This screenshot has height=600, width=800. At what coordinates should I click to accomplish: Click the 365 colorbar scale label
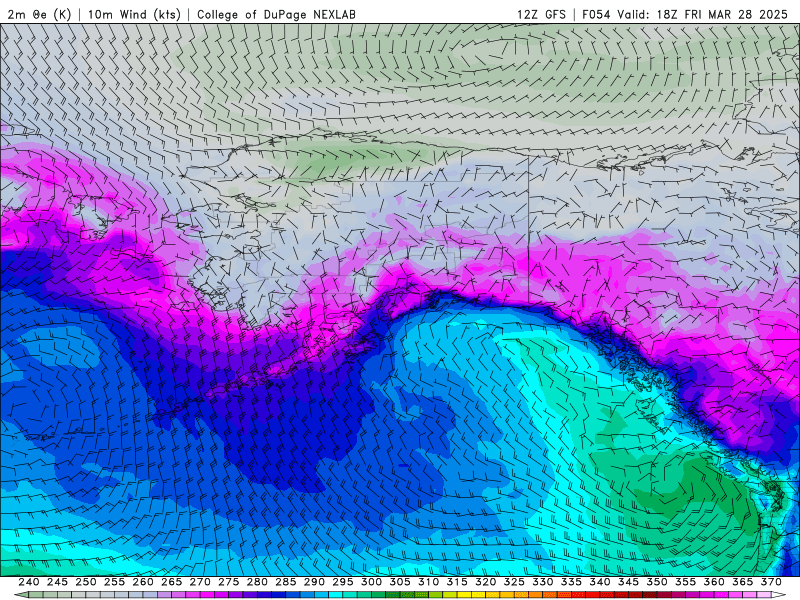point(743,582)
